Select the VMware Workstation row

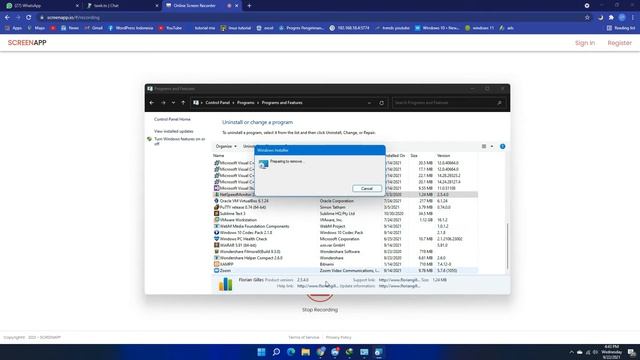[345, 220]
